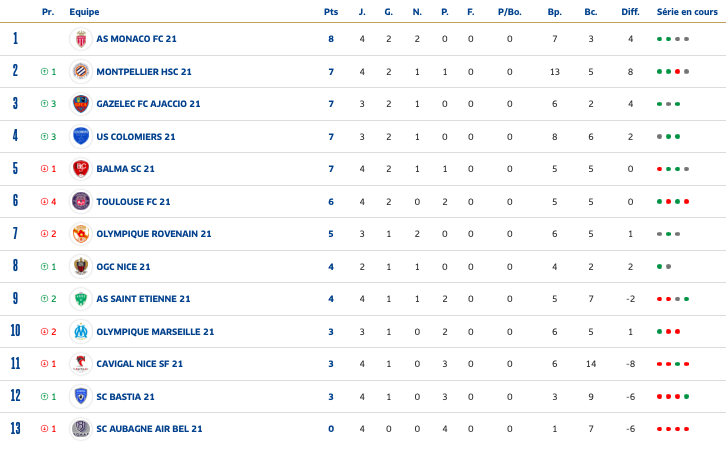
Task: Click the Toulouse FC purple crest
Action: 81,202
